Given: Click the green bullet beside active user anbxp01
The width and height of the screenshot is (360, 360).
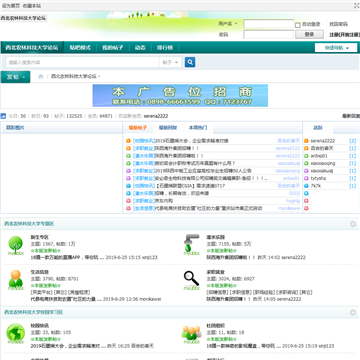Looking at the screenshot, I should tap(306, 156).
